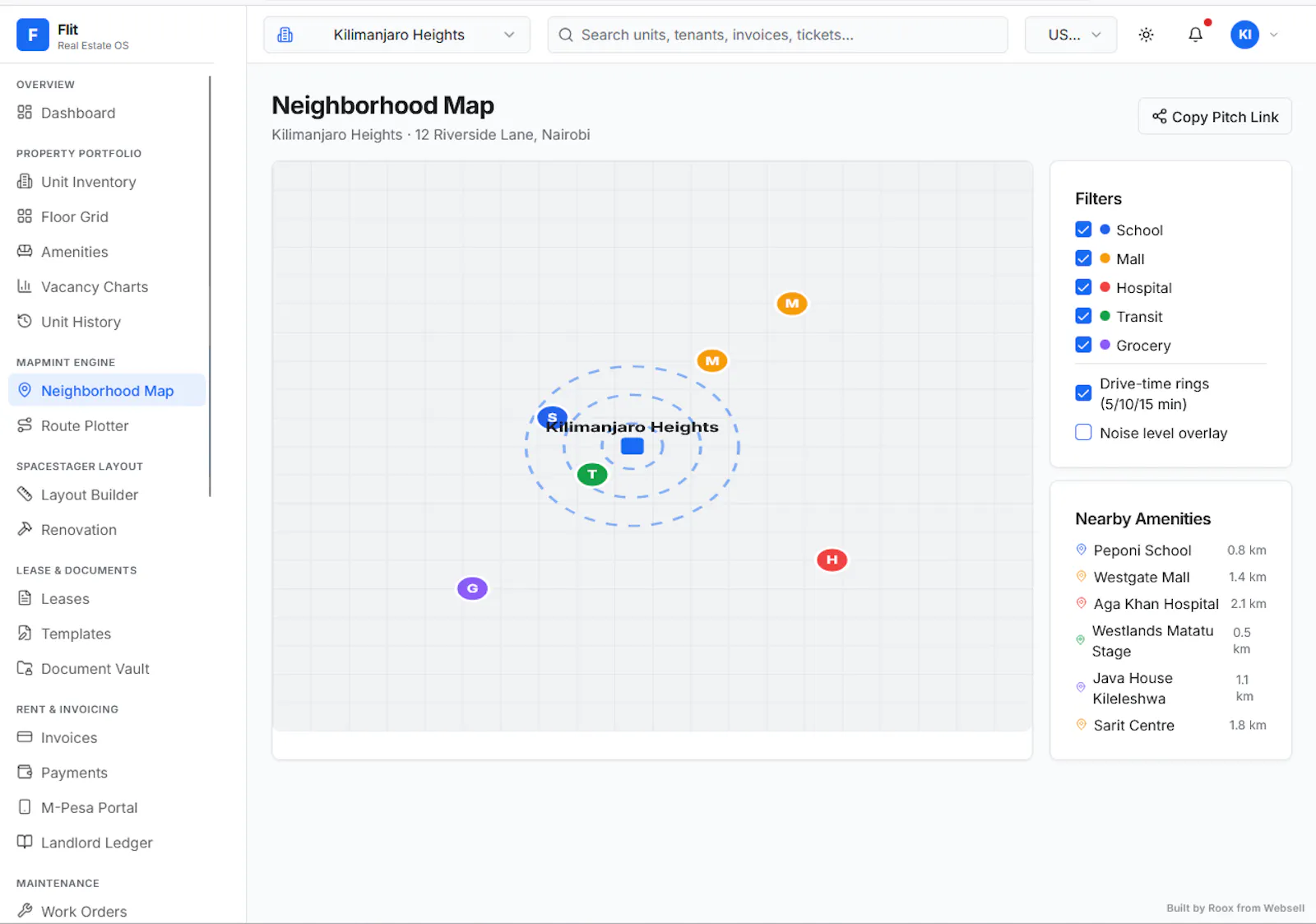
Task: Click the Templates file icon
Action: [25, 634]
